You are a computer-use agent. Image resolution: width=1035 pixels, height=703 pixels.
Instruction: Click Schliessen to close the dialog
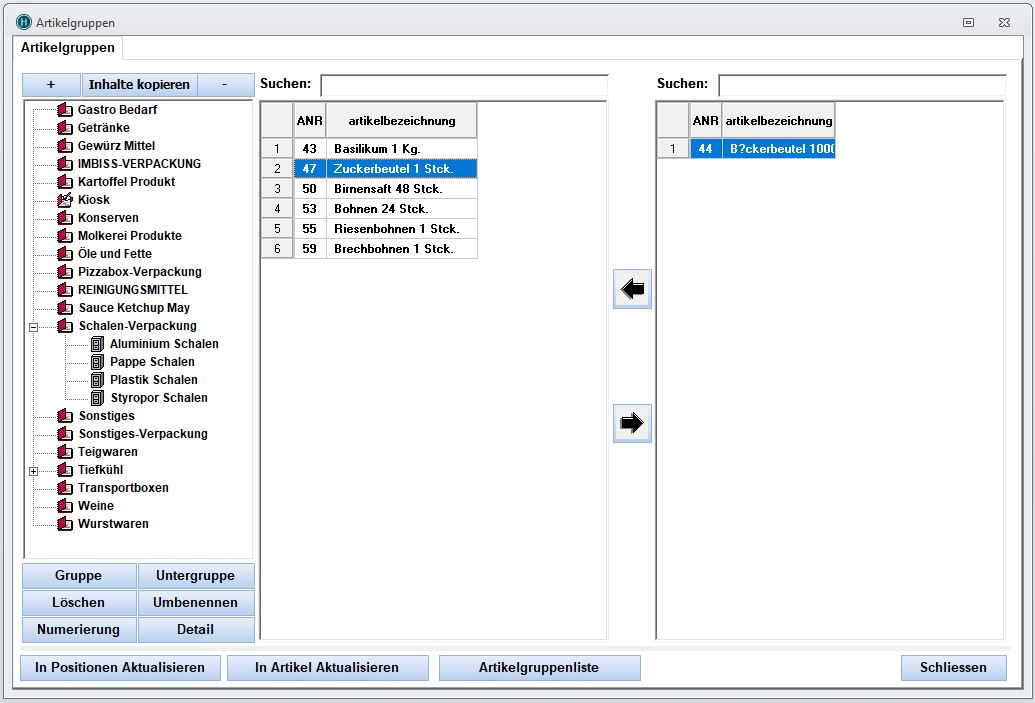[x=953, y=668]
